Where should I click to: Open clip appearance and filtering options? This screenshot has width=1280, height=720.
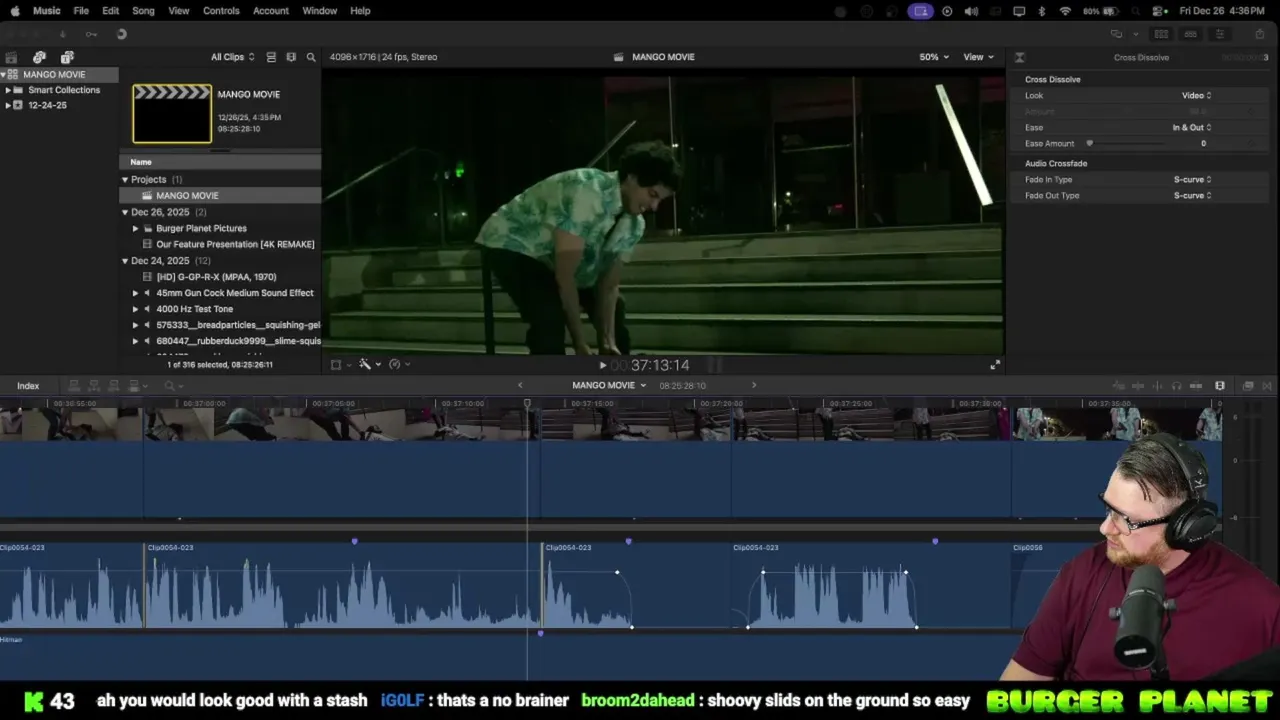coord(291,57)
